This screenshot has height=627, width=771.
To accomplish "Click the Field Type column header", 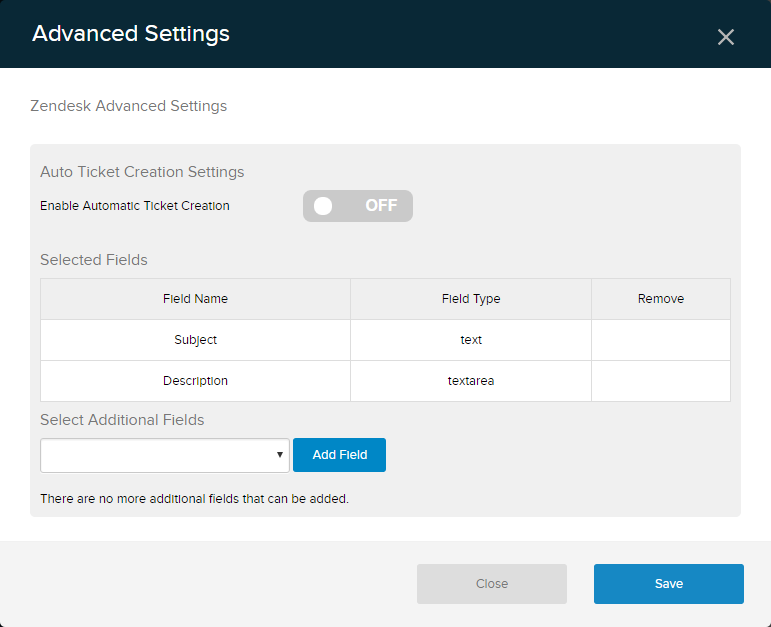I will 470,299.
